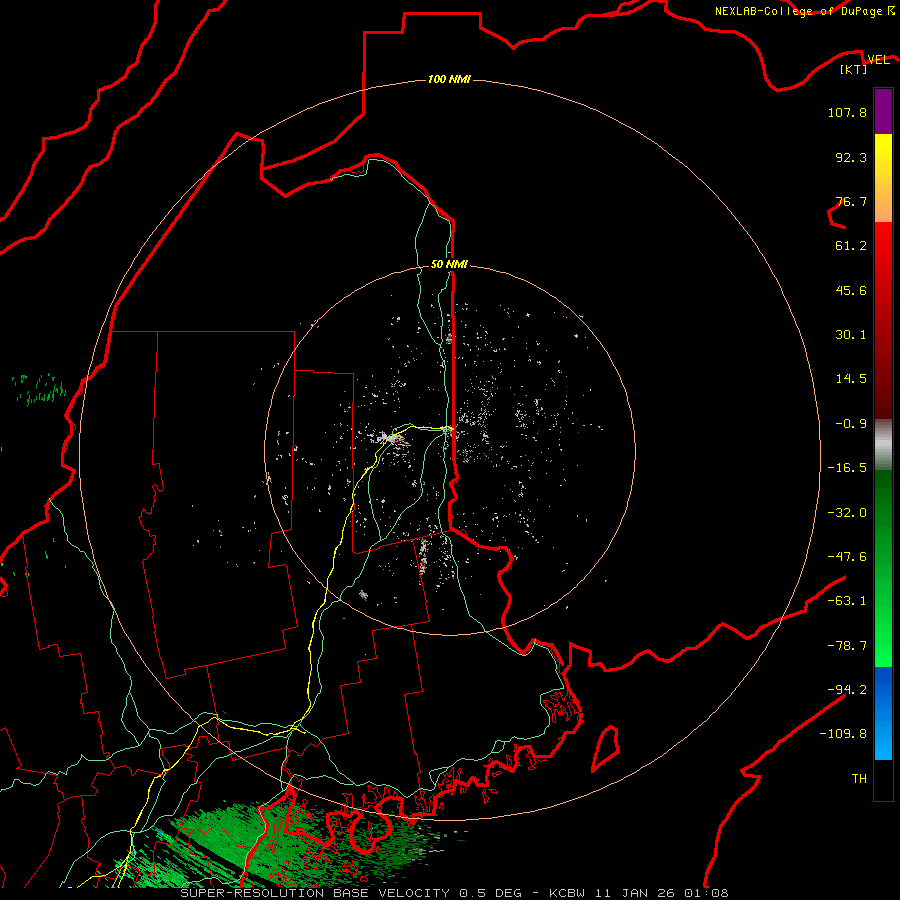Click the 92.3 value on velocity scale
Viewport: 900px width, 900px height.
tap(851, 157)
